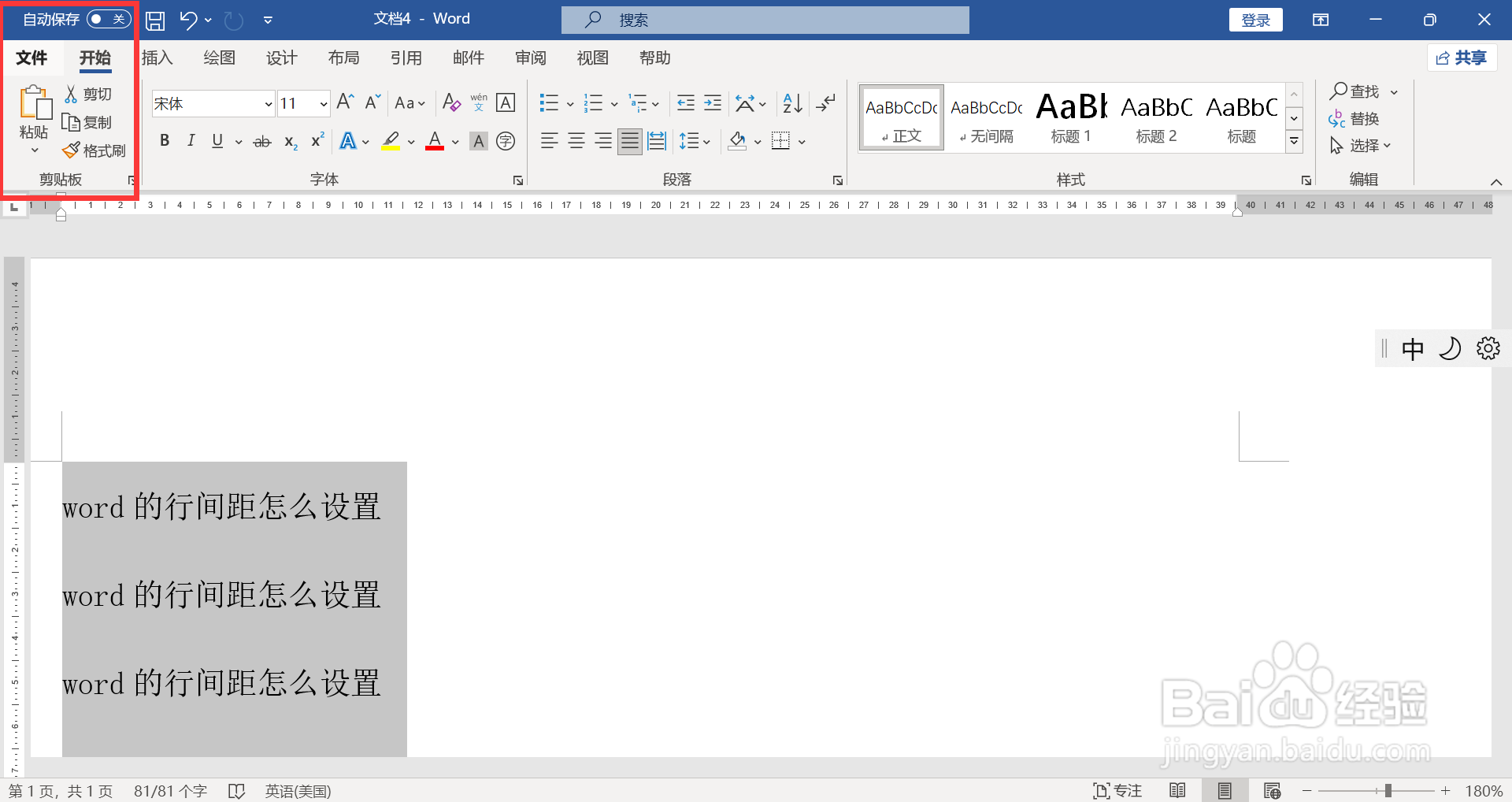Screen dimensions: 1512x802
Task: Click the Paste clipboard icon
Action: [x=35, y=102]
